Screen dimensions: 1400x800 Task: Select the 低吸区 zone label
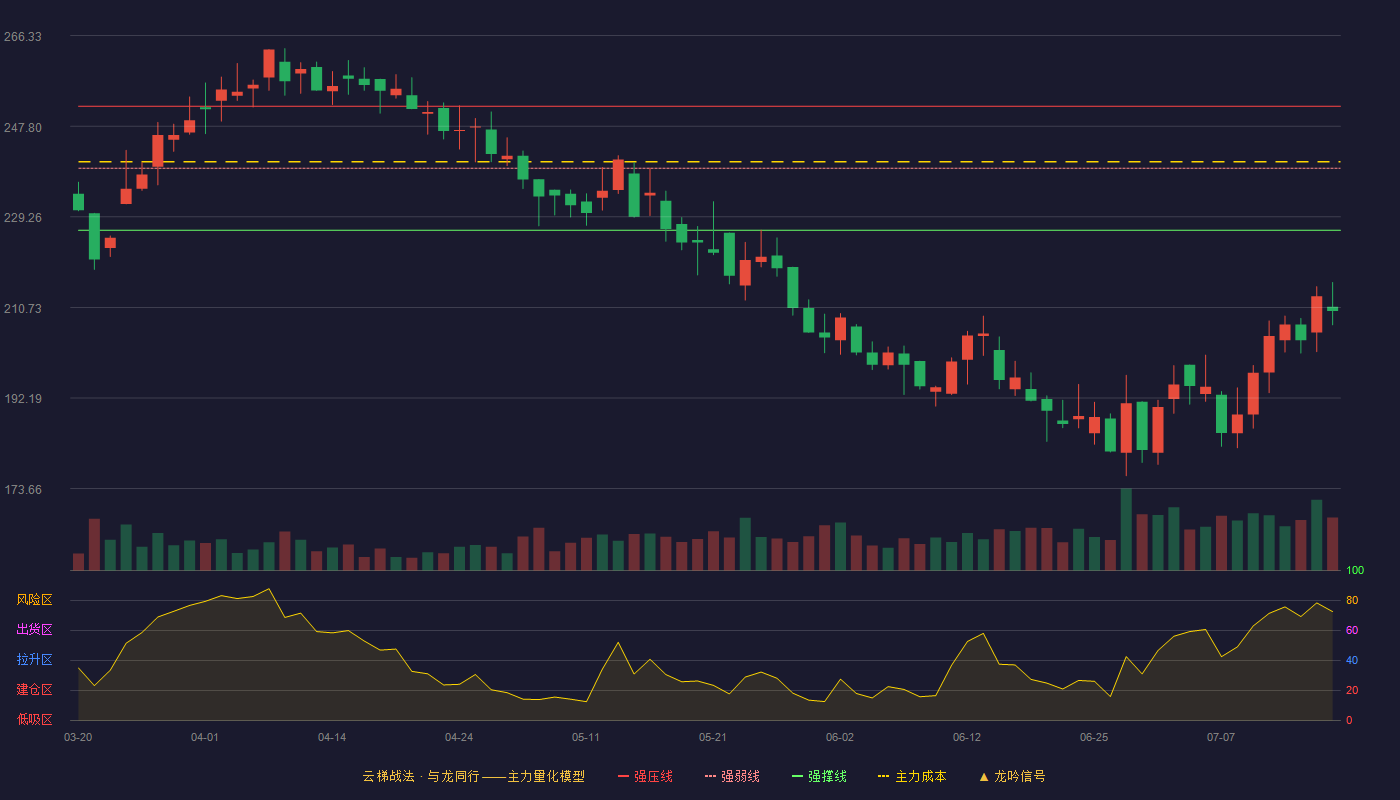(x=34, y=720)
